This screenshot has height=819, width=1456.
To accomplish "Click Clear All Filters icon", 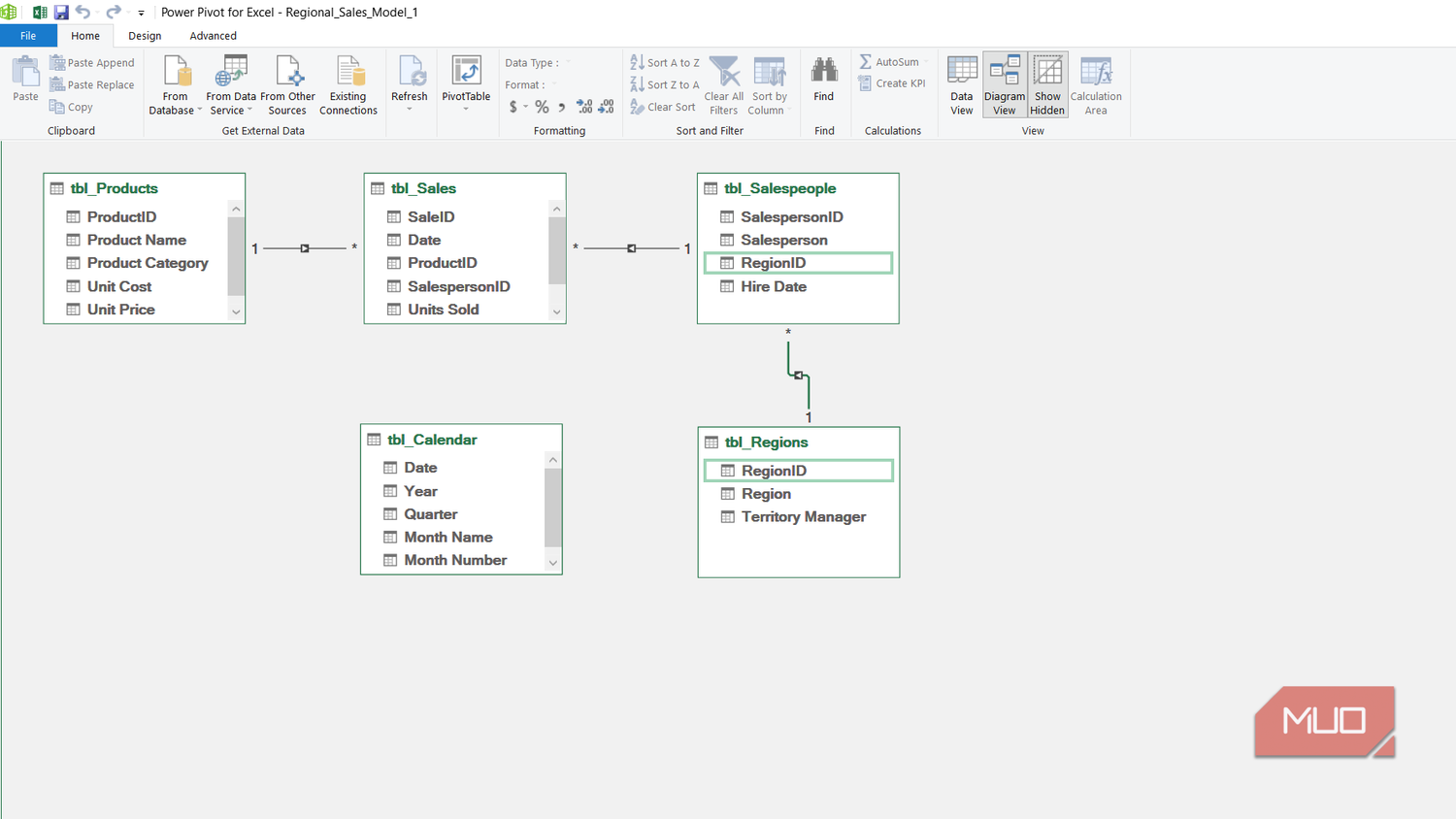I will point(724,73).
